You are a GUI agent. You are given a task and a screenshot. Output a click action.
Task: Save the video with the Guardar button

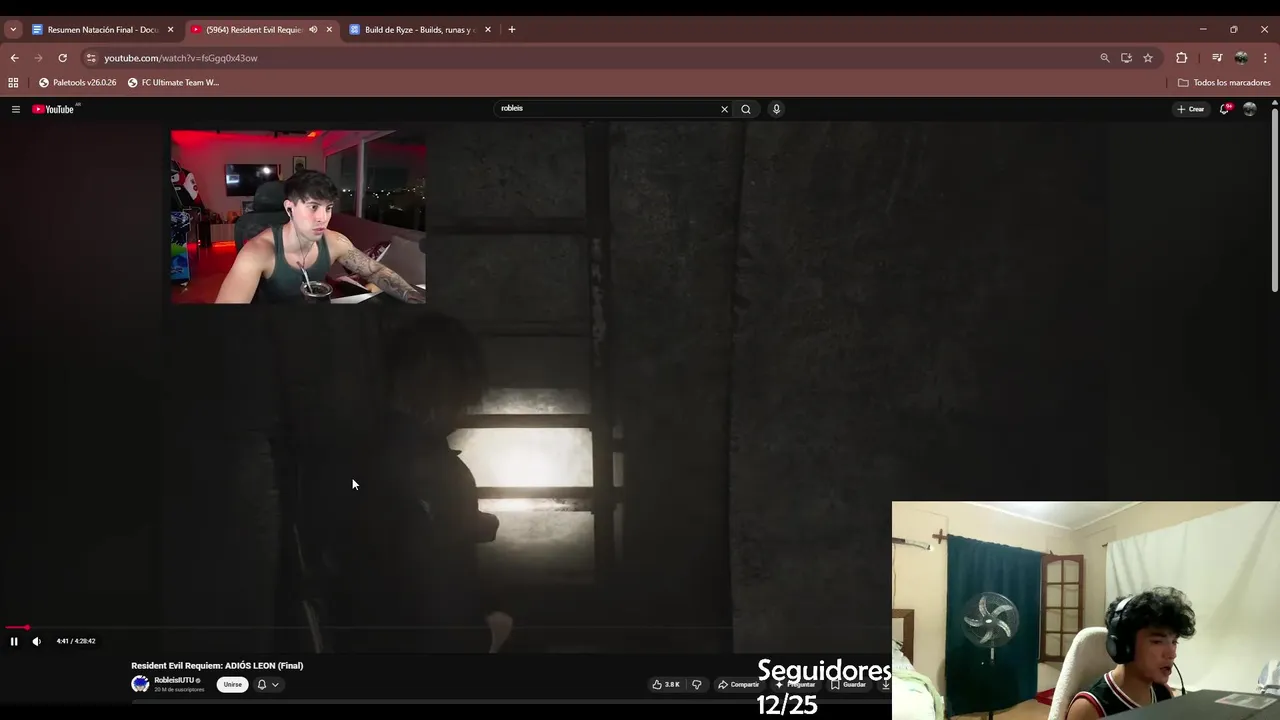pos(849,685)
